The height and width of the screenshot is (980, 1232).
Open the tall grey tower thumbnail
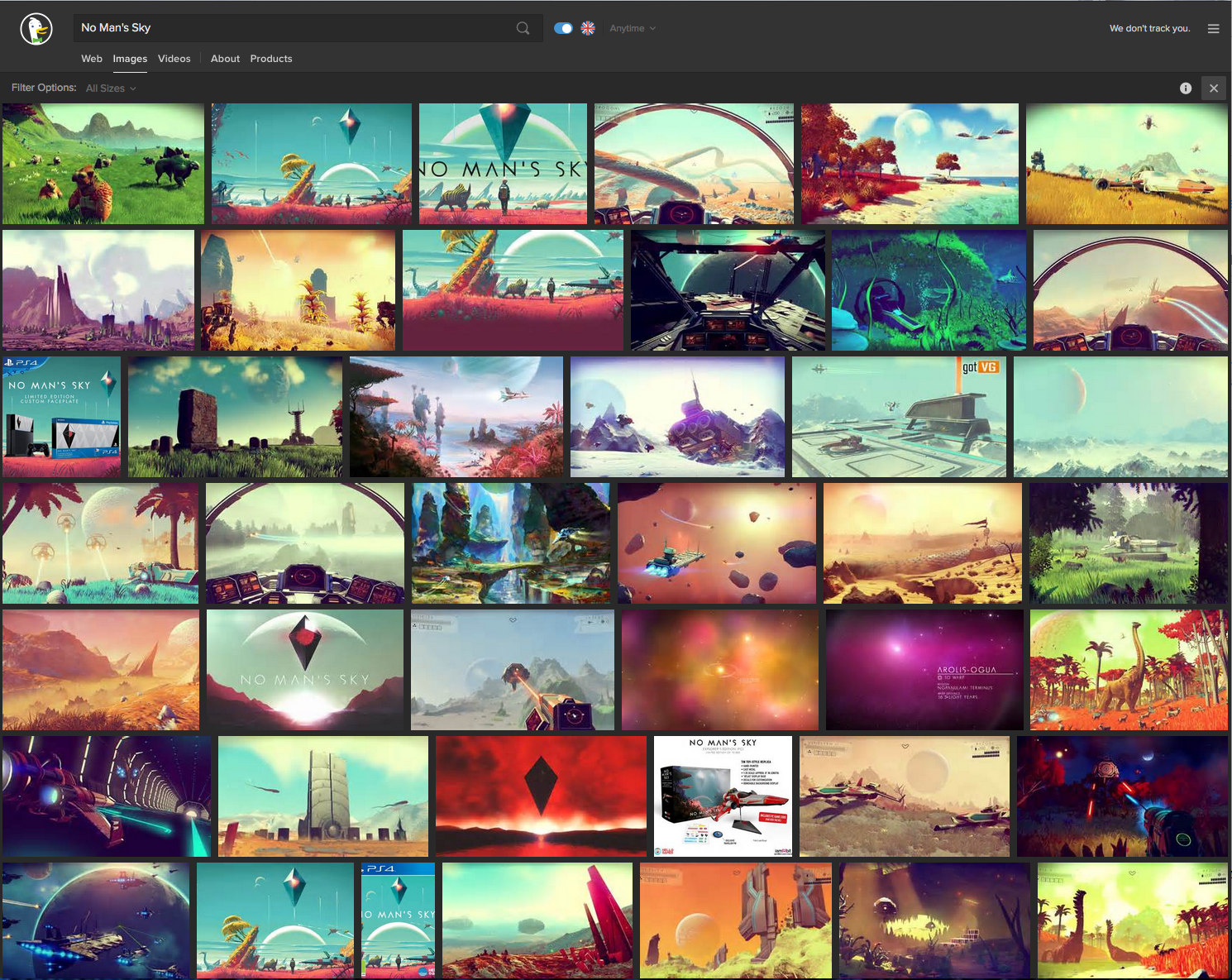coord(323,796)
